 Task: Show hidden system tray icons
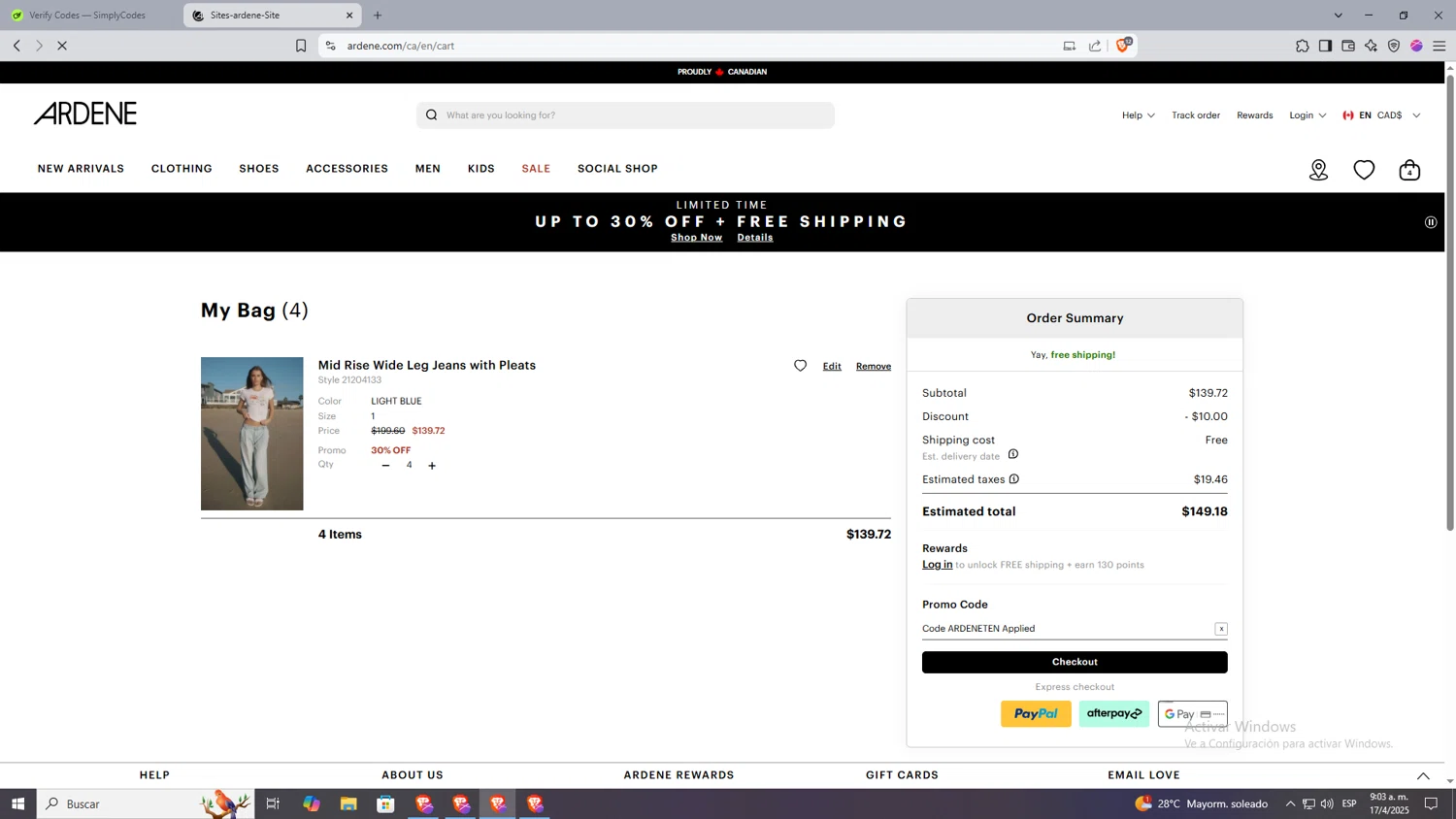[1290, 803]
